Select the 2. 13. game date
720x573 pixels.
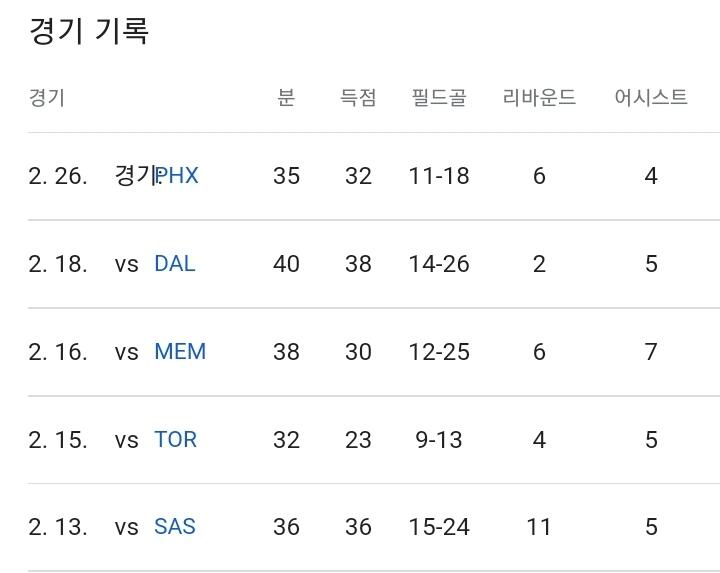[x=58, y=527]
